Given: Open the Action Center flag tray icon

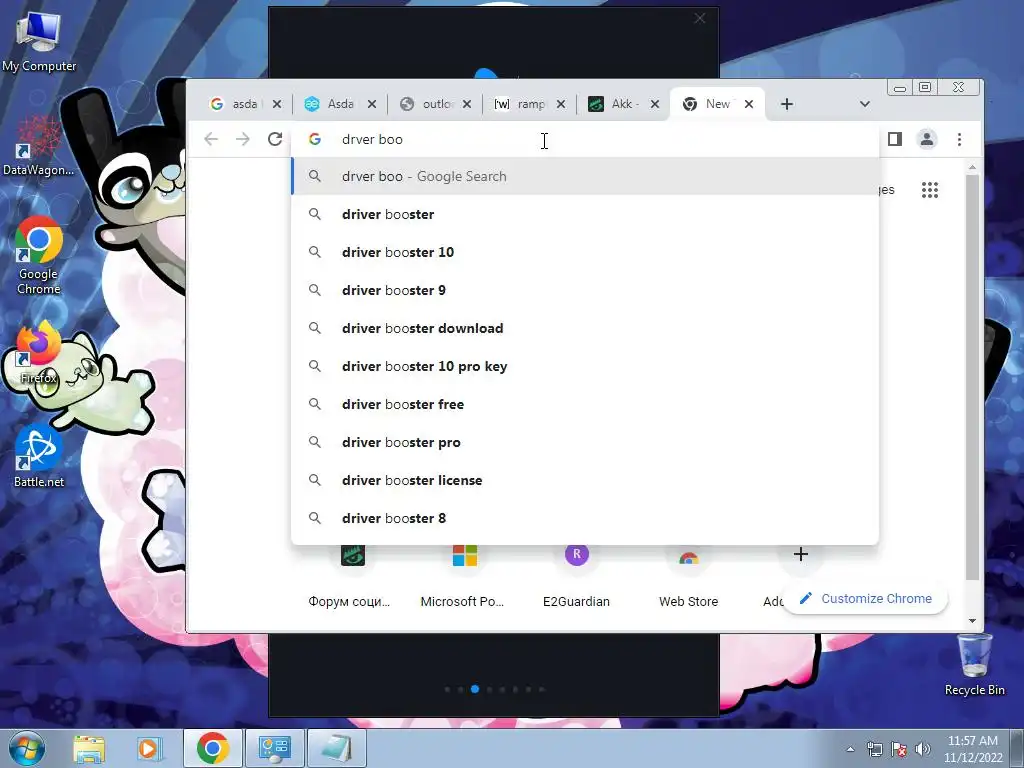Looking at the screenshot, I should point(899,749).
